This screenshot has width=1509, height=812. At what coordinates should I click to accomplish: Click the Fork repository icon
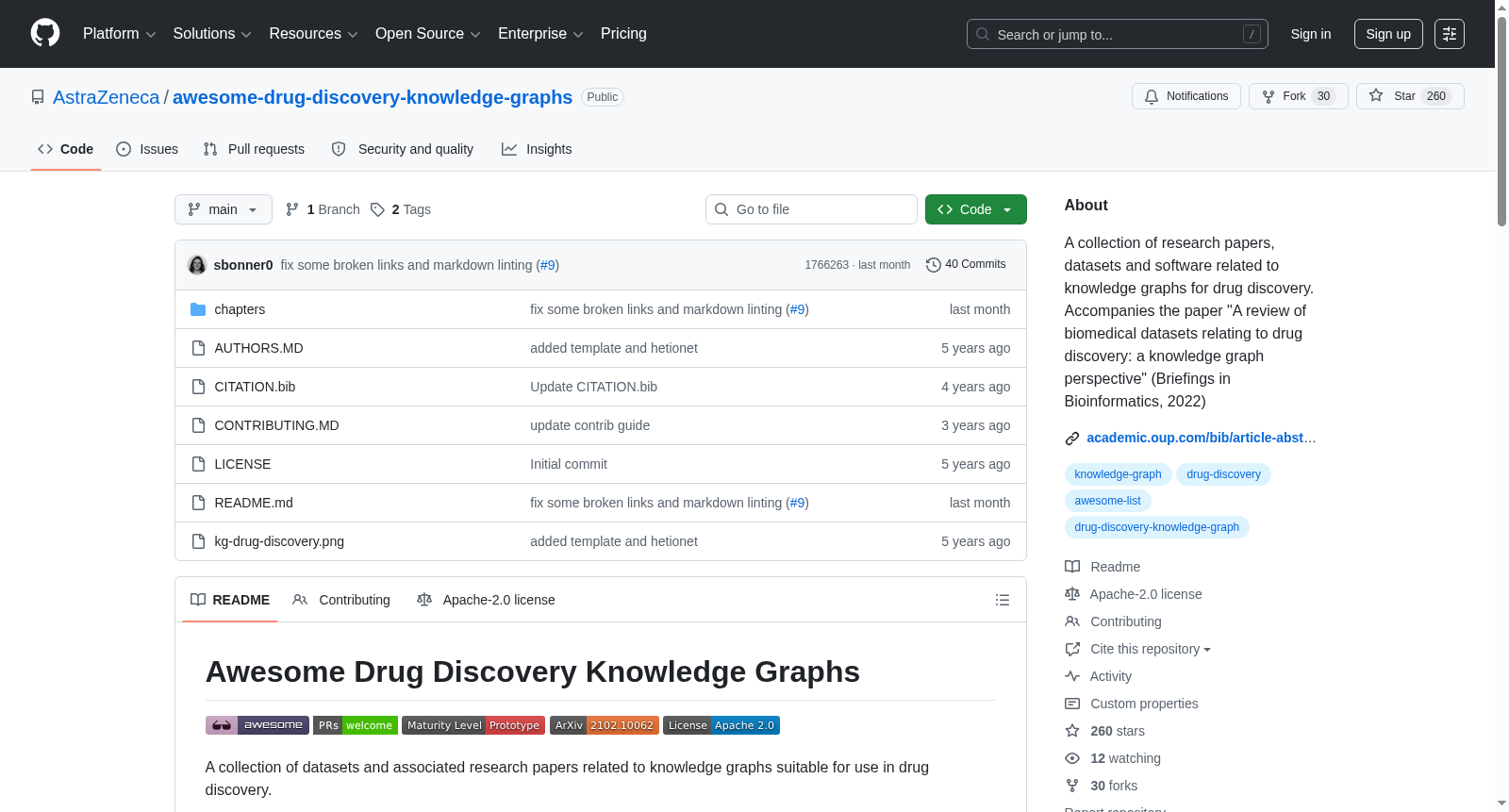[x=1269, y=96]
